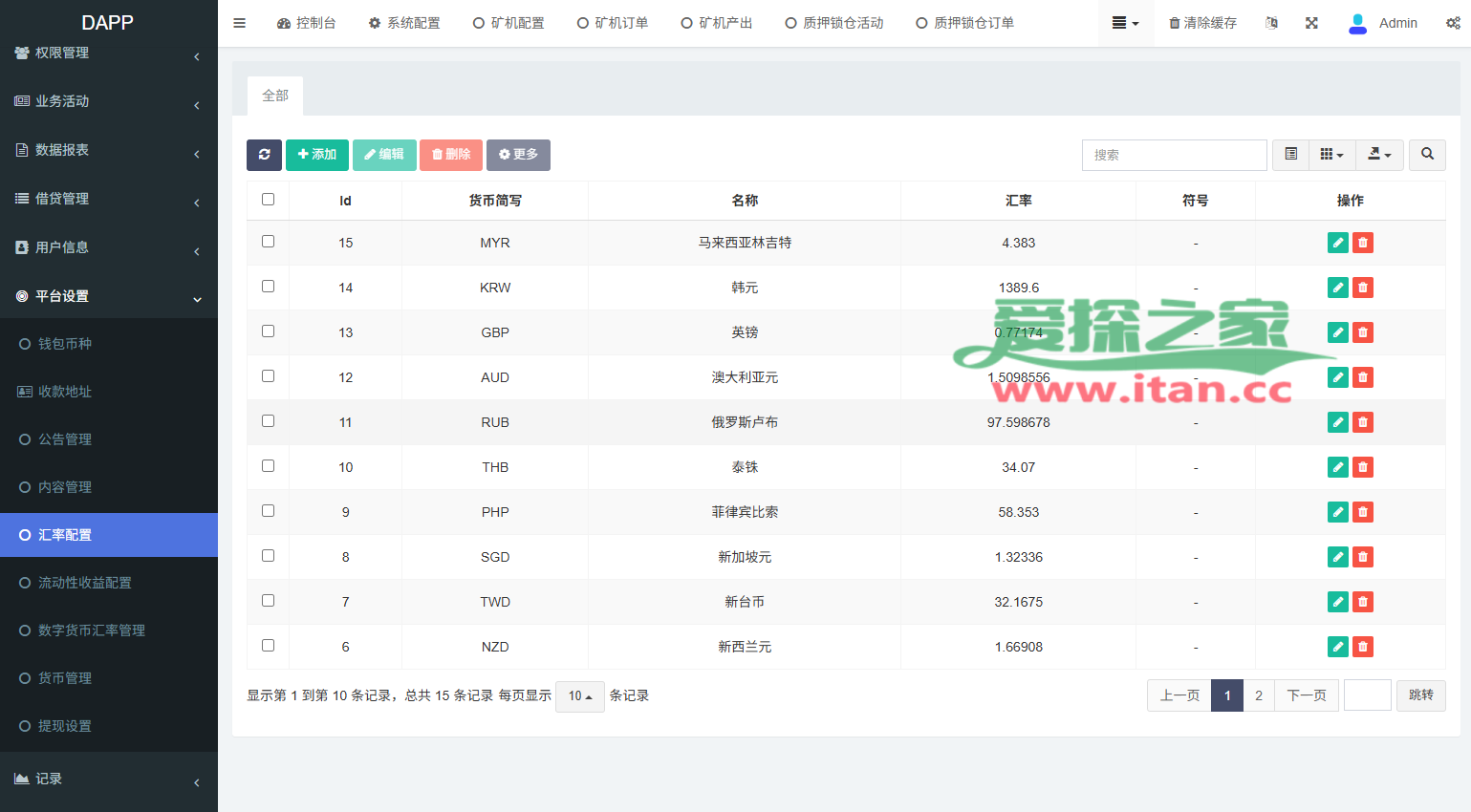Viewport: 1471px width, 812px height.
Task: Delete the NZD row with trash icon
Action: coord(1363,647)
